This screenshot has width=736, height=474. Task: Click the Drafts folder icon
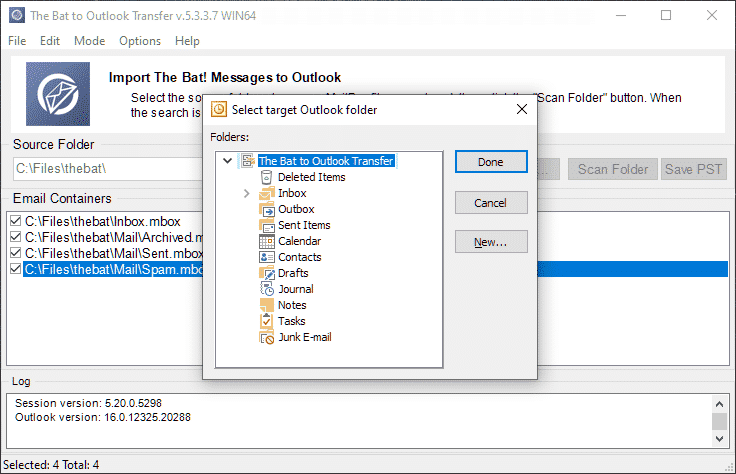pos(267,273)
